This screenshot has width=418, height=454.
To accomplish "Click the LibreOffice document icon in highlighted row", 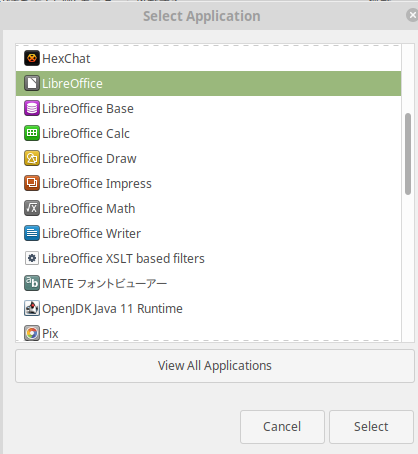I will (x=32, y=83).
